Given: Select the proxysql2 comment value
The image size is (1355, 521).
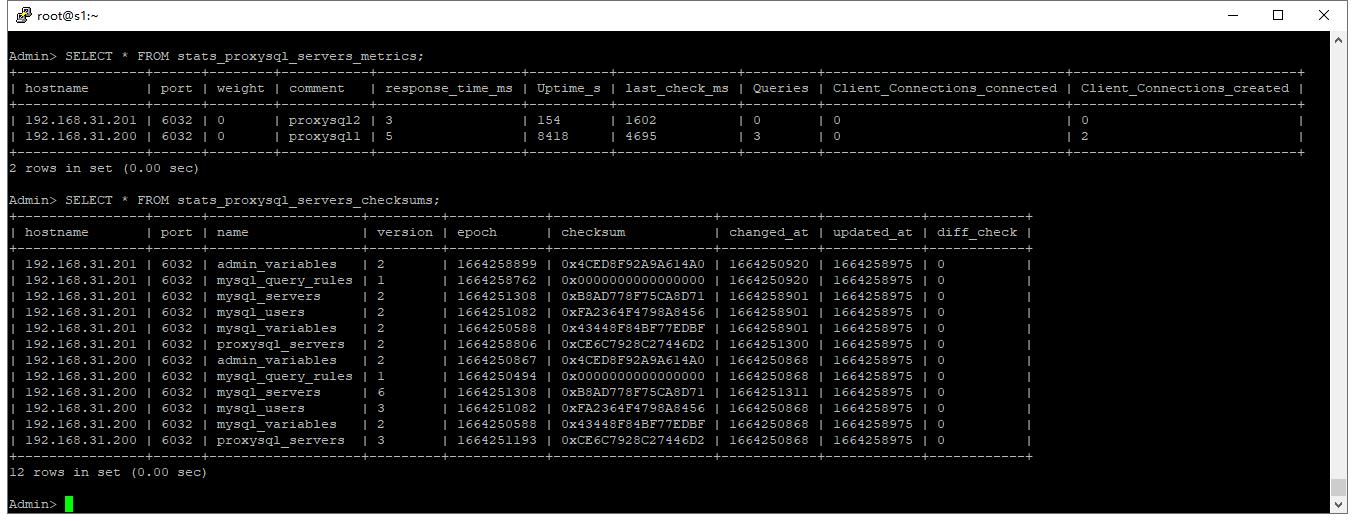Looking at the screenshot, I should [317, 120].
